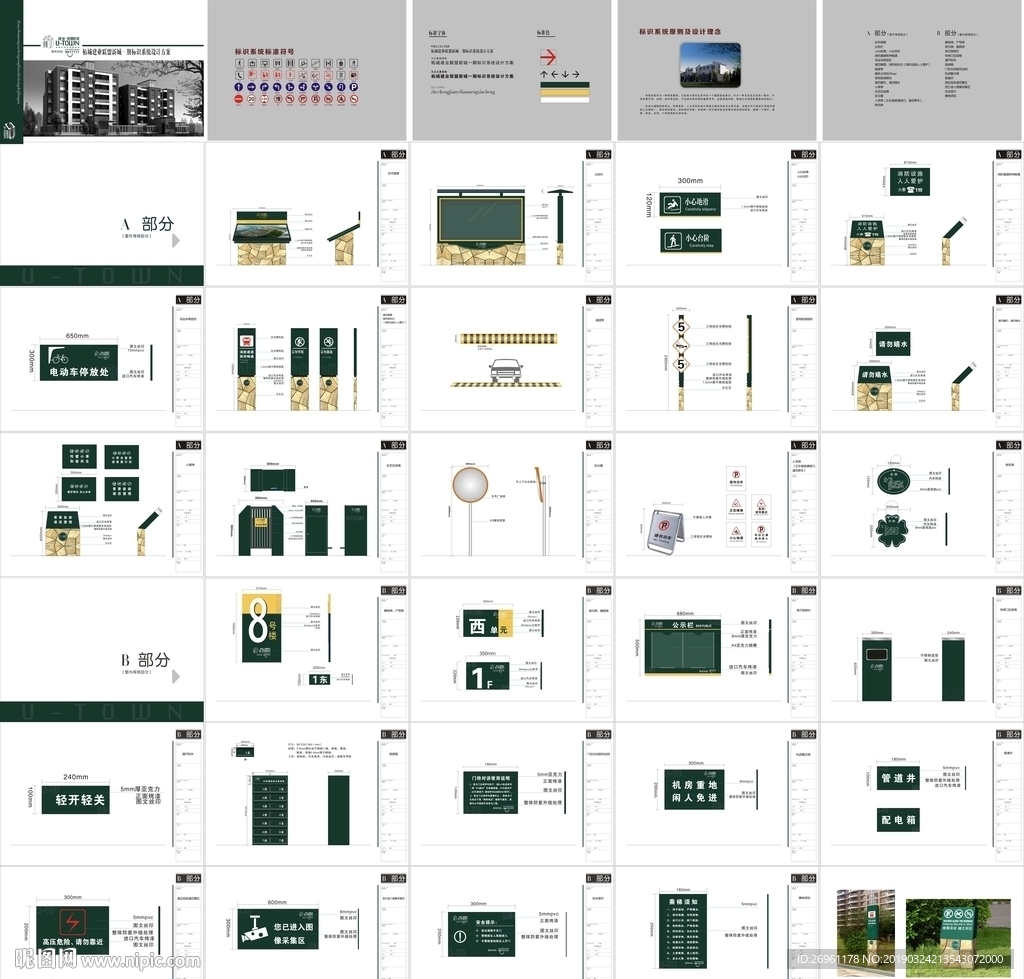Click the '请勿踏水' green sign

[893, 344]
